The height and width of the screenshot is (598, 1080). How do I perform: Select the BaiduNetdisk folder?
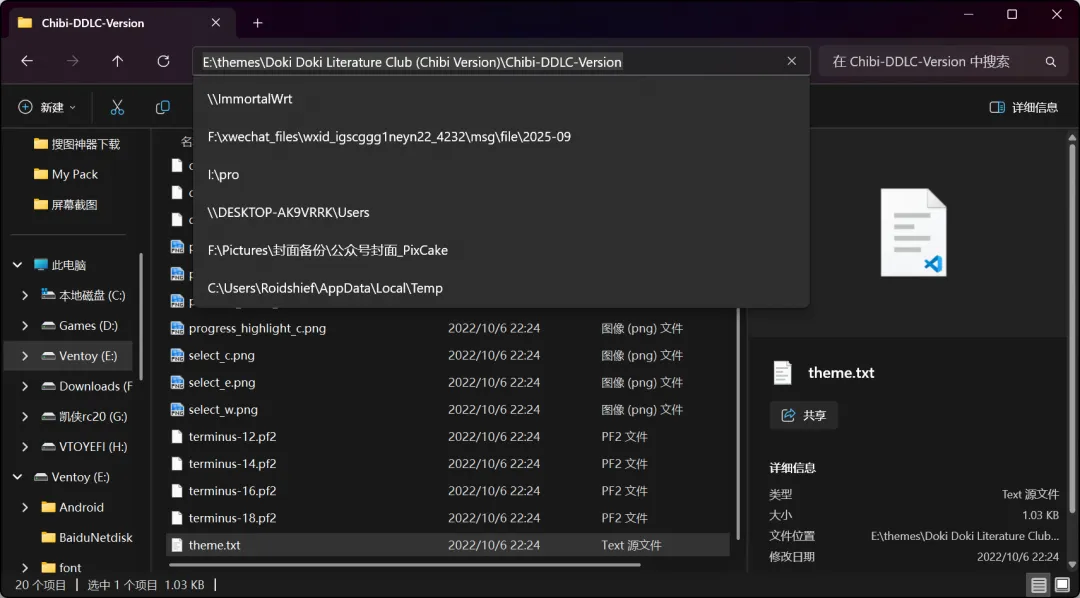pos(87,537)
